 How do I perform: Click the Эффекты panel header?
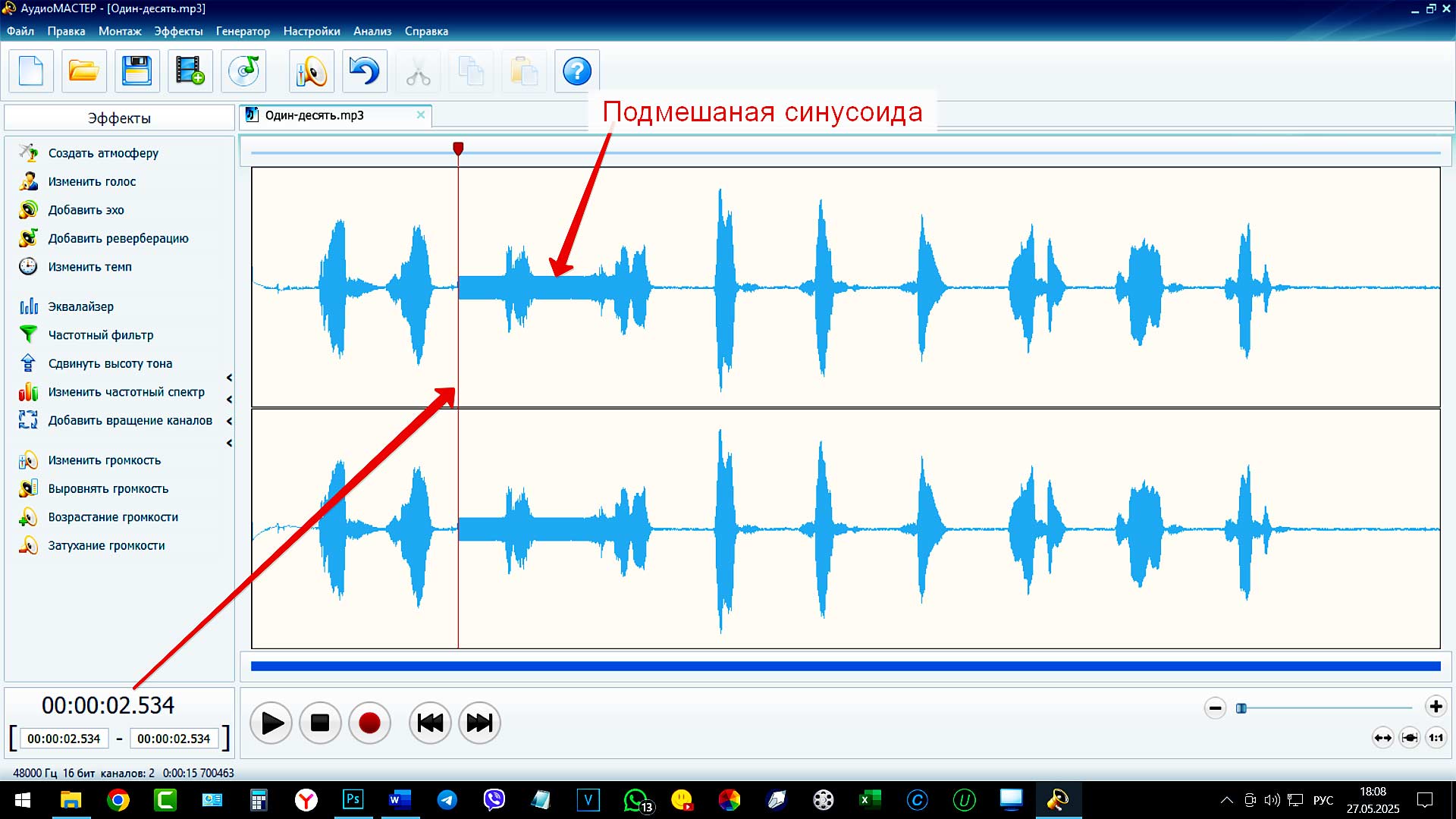click(x=119, y=118)
